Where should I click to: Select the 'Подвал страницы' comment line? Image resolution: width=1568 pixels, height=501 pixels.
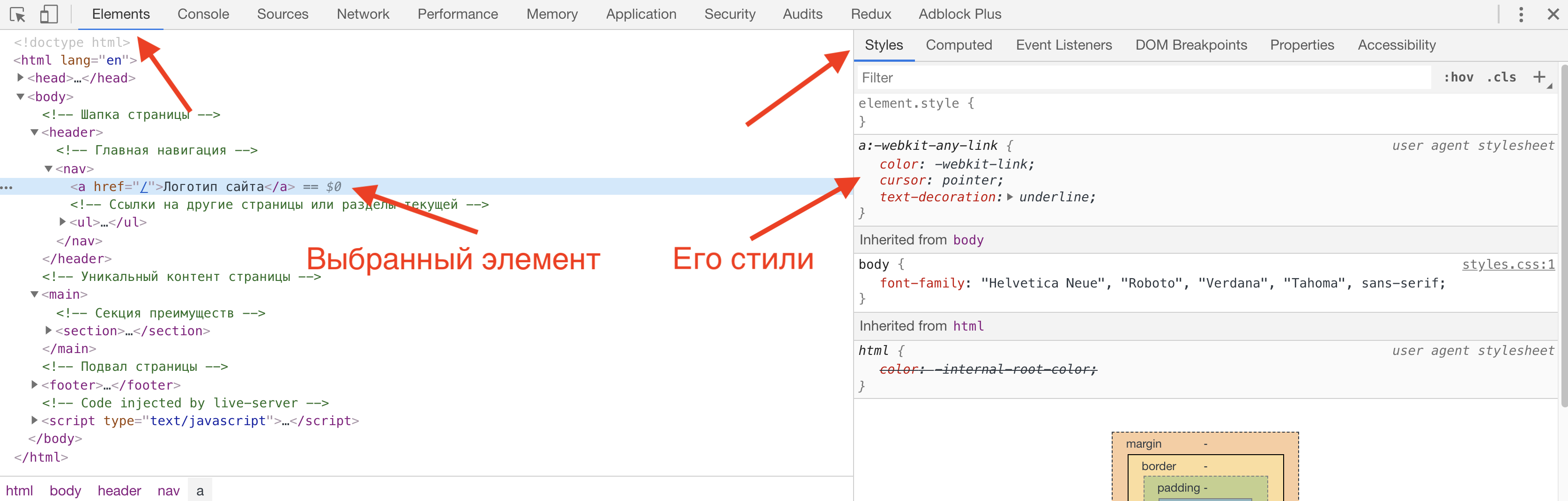[x=134, y=367]
